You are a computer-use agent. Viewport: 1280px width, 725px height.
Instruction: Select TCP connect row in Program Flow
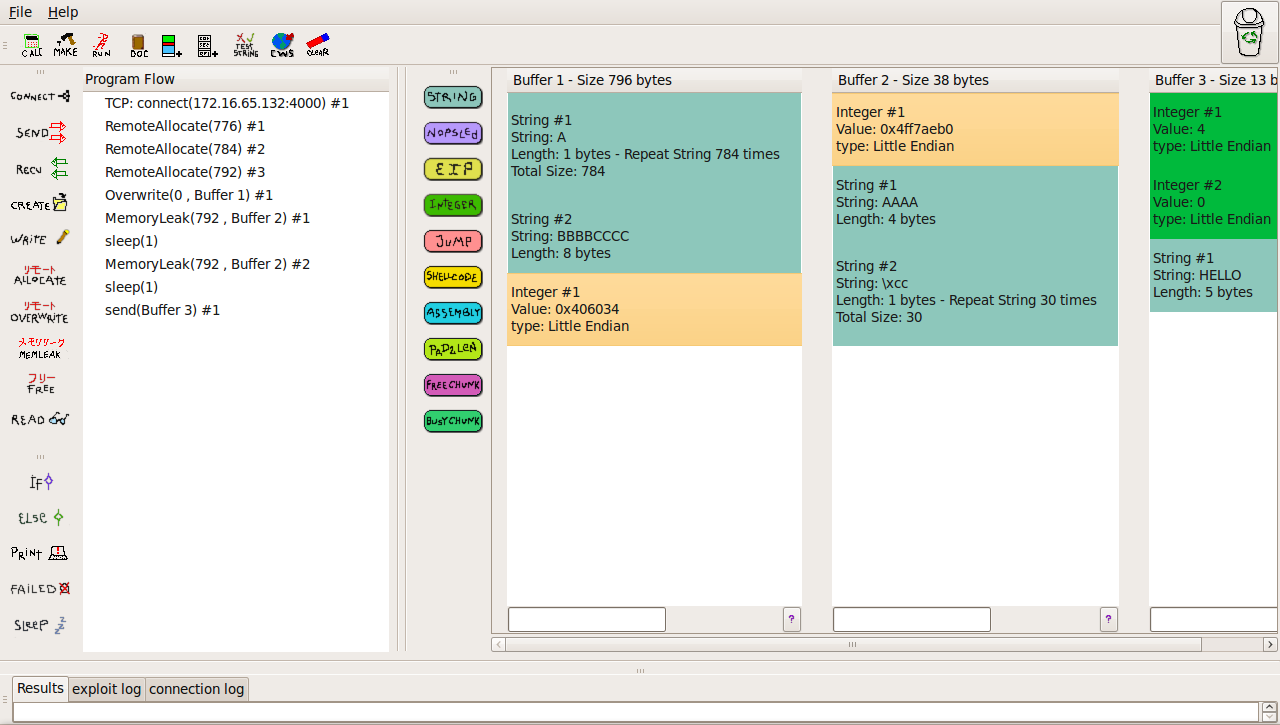coord(236,103)
